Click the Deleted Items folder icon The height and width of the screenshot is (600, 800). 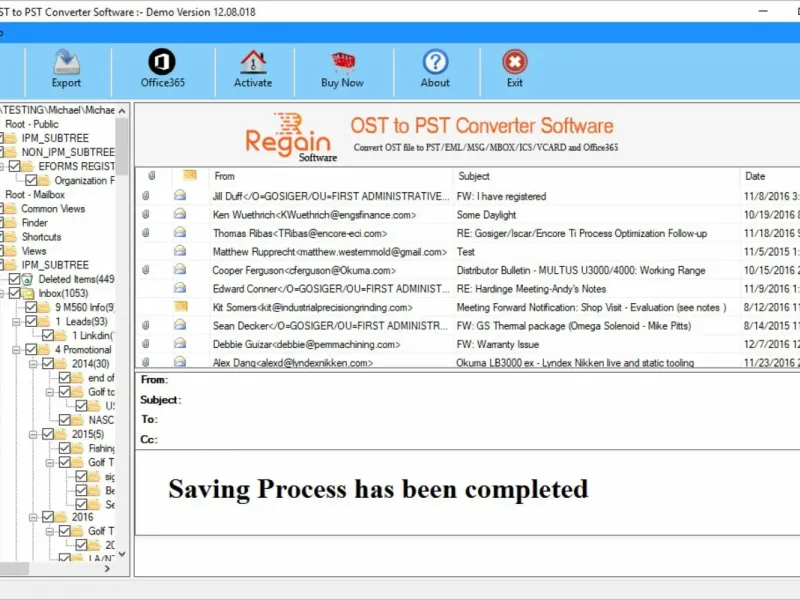pyautogui.click(x=27, y=279)
